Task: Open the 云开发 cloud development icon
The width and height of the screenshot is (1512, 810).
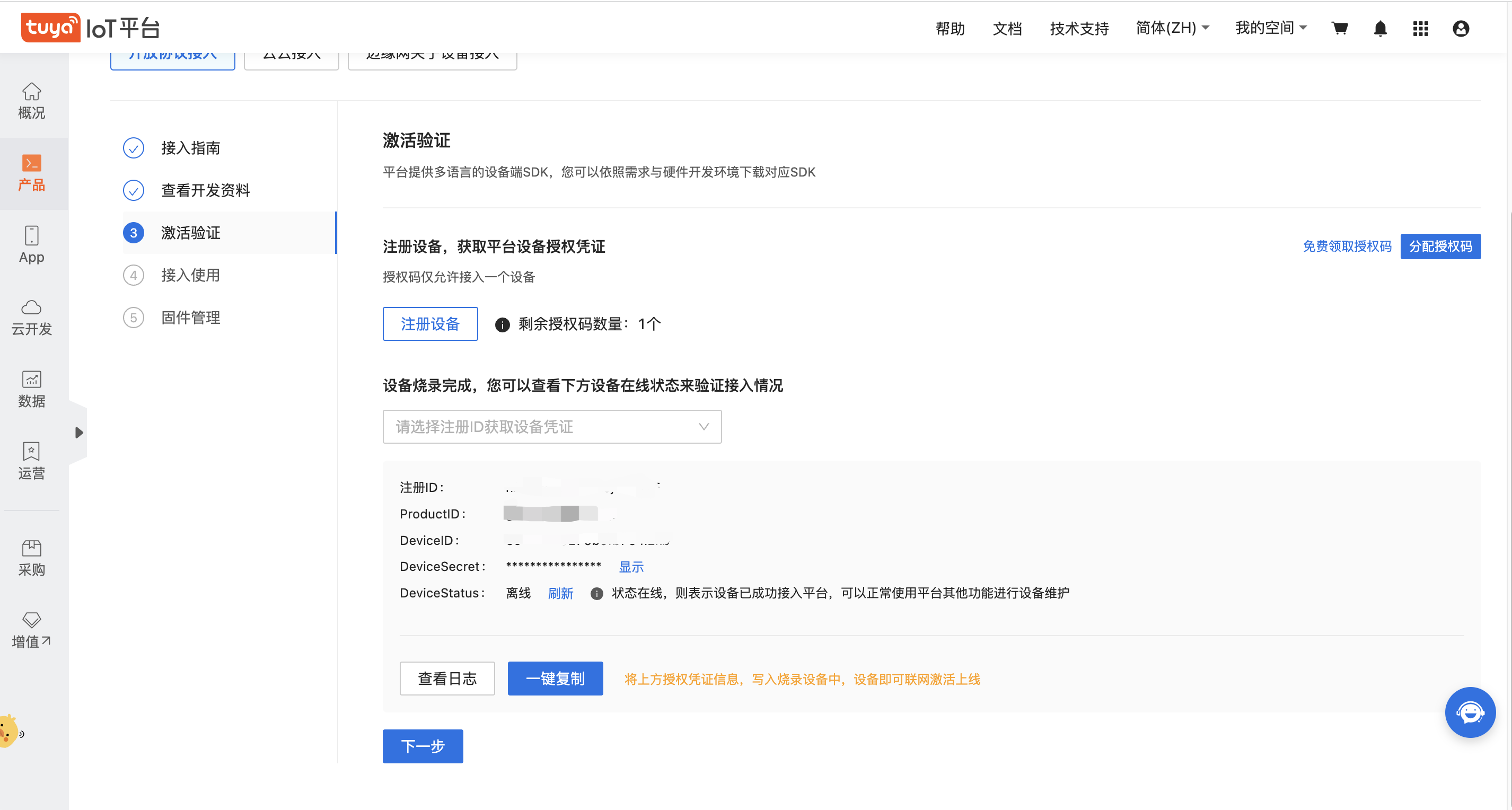Action: (x=32, y=318)
